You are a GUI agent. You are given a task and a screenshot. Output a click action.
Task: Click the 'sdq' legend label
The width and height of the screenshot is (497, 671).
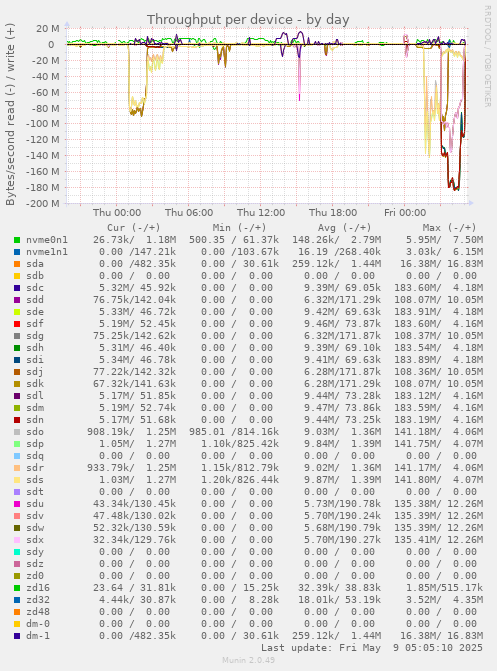click(x=35, y=456)
